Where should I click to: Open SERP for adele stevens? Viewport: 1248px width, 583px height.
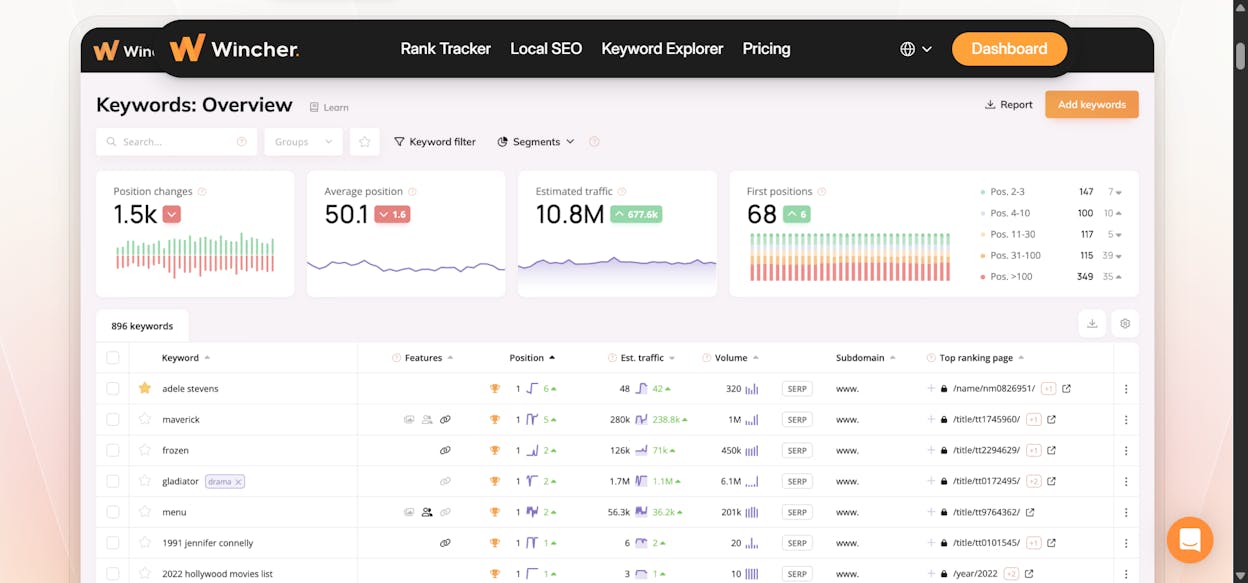click(x=797, y=389)
